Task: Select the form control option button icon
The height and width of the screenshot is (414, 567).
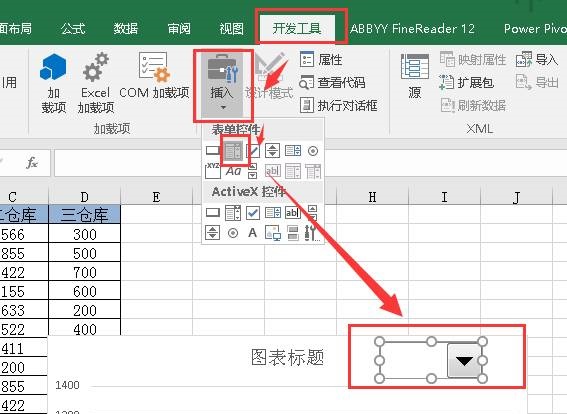Action: [x=313, y=151]
